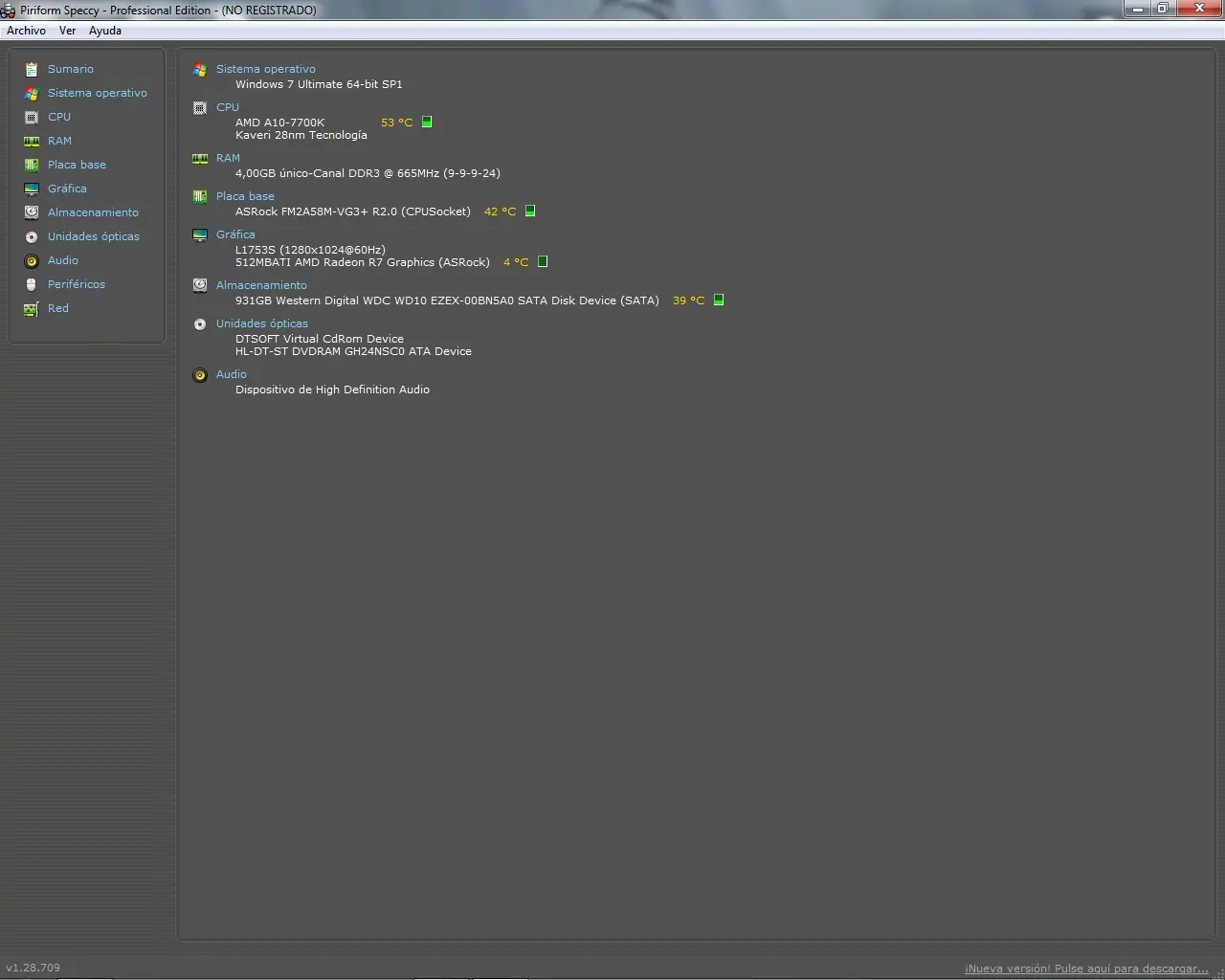Viewport: 1225px width, 980px height.
Task: Click the disc icon beside Unidades ópticas heading
Action: [x=200, y=323]
